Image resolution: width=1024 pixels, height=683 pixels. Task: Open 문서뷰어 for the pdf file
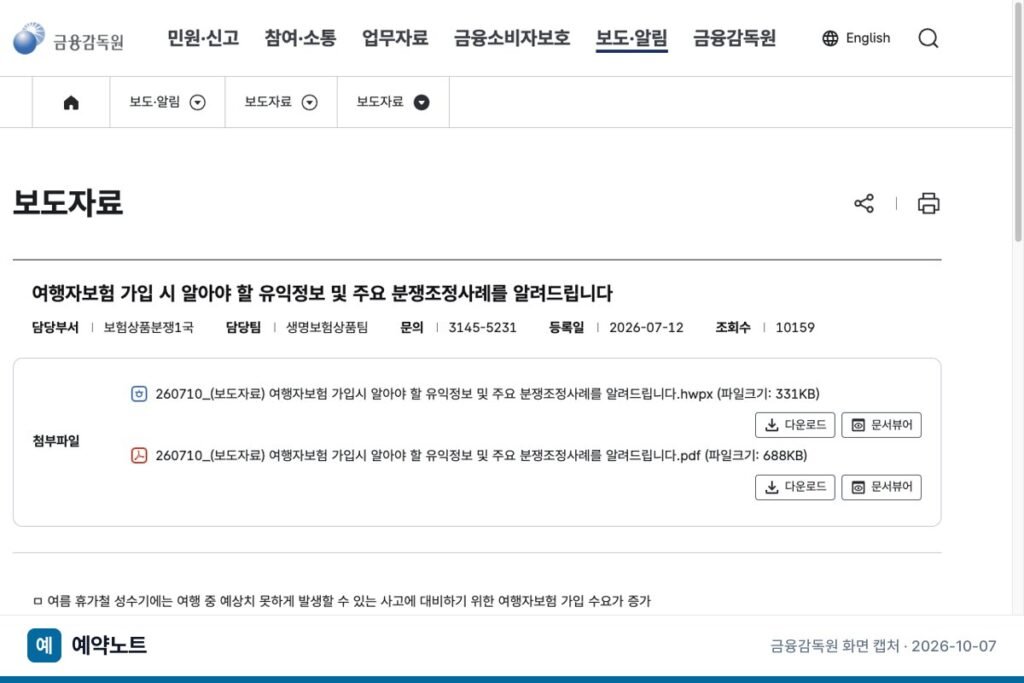(x=881, y=487)
